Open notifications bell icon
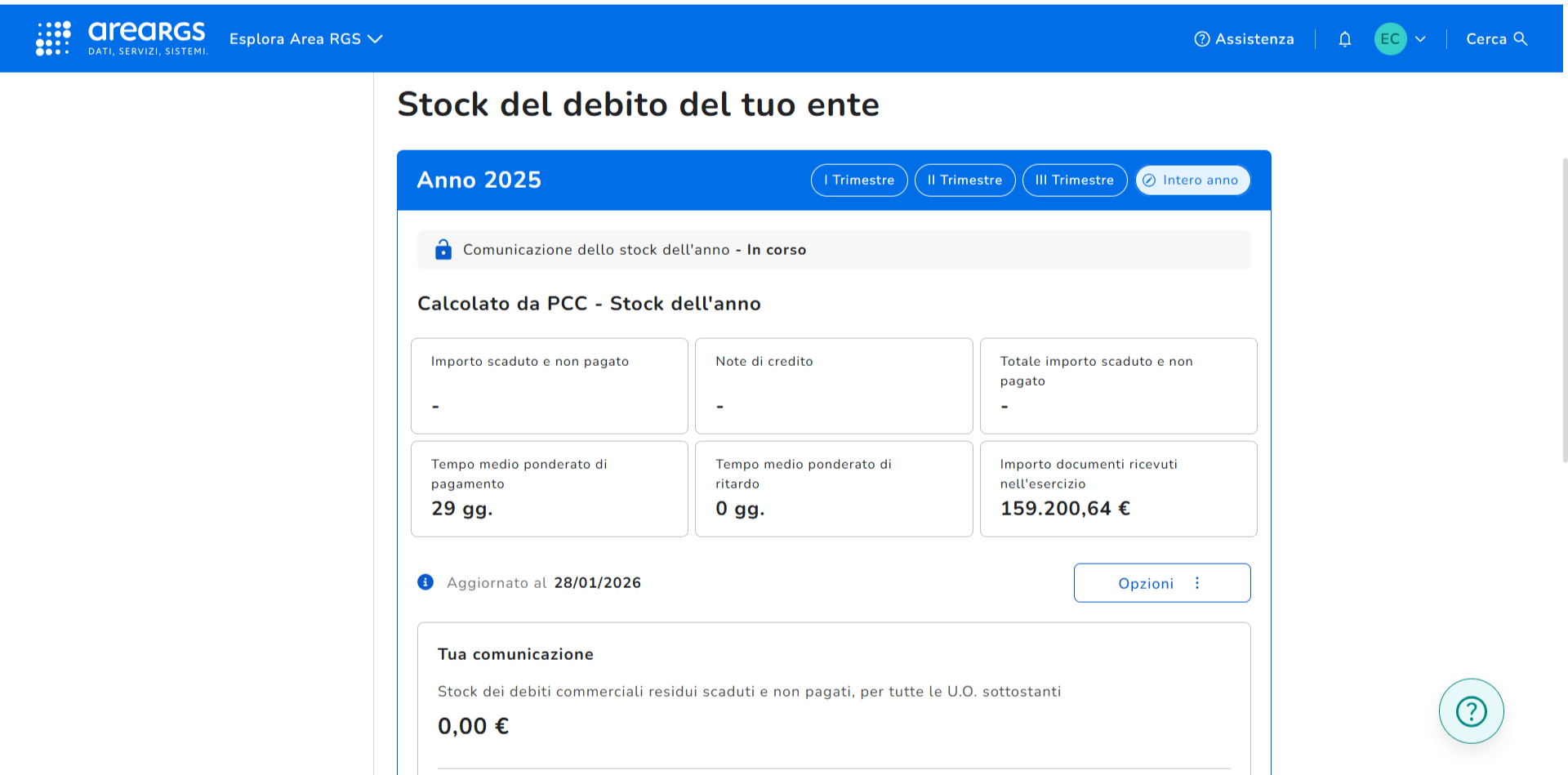Image resolution: width=1568 pixels, height=775 pixels. point(1345,38)
